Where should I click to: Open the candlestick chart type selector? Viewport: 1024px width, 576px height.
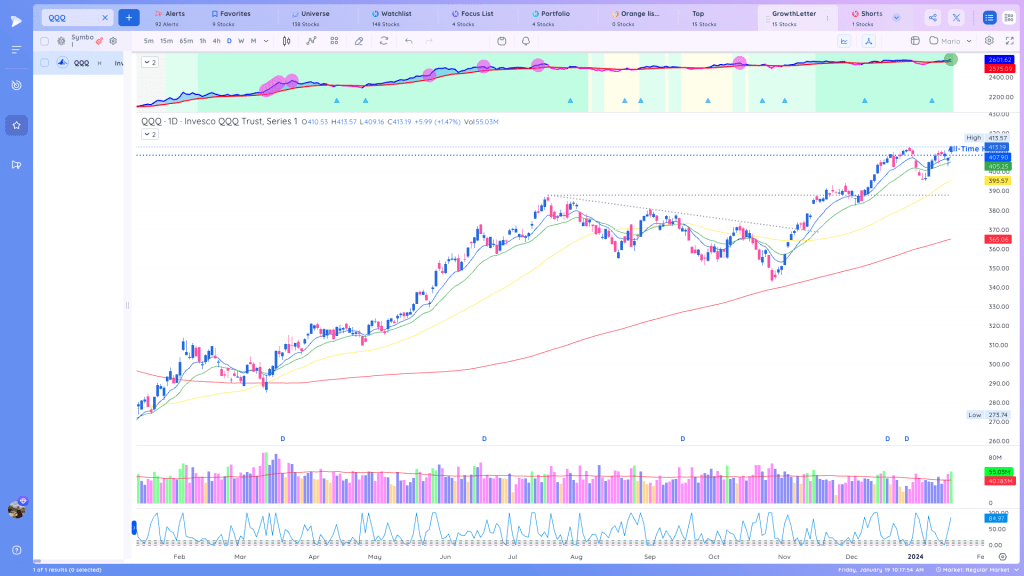click(286, 41)
